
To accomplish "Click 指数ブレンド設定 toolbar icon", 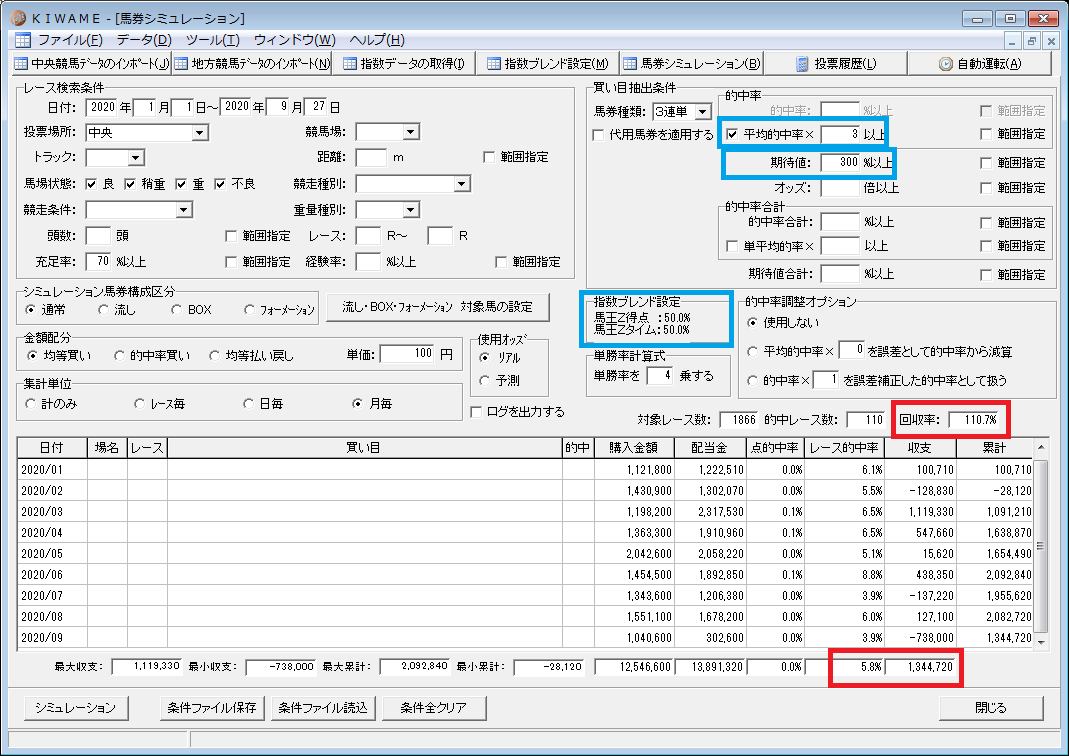I will coord(494,63).
